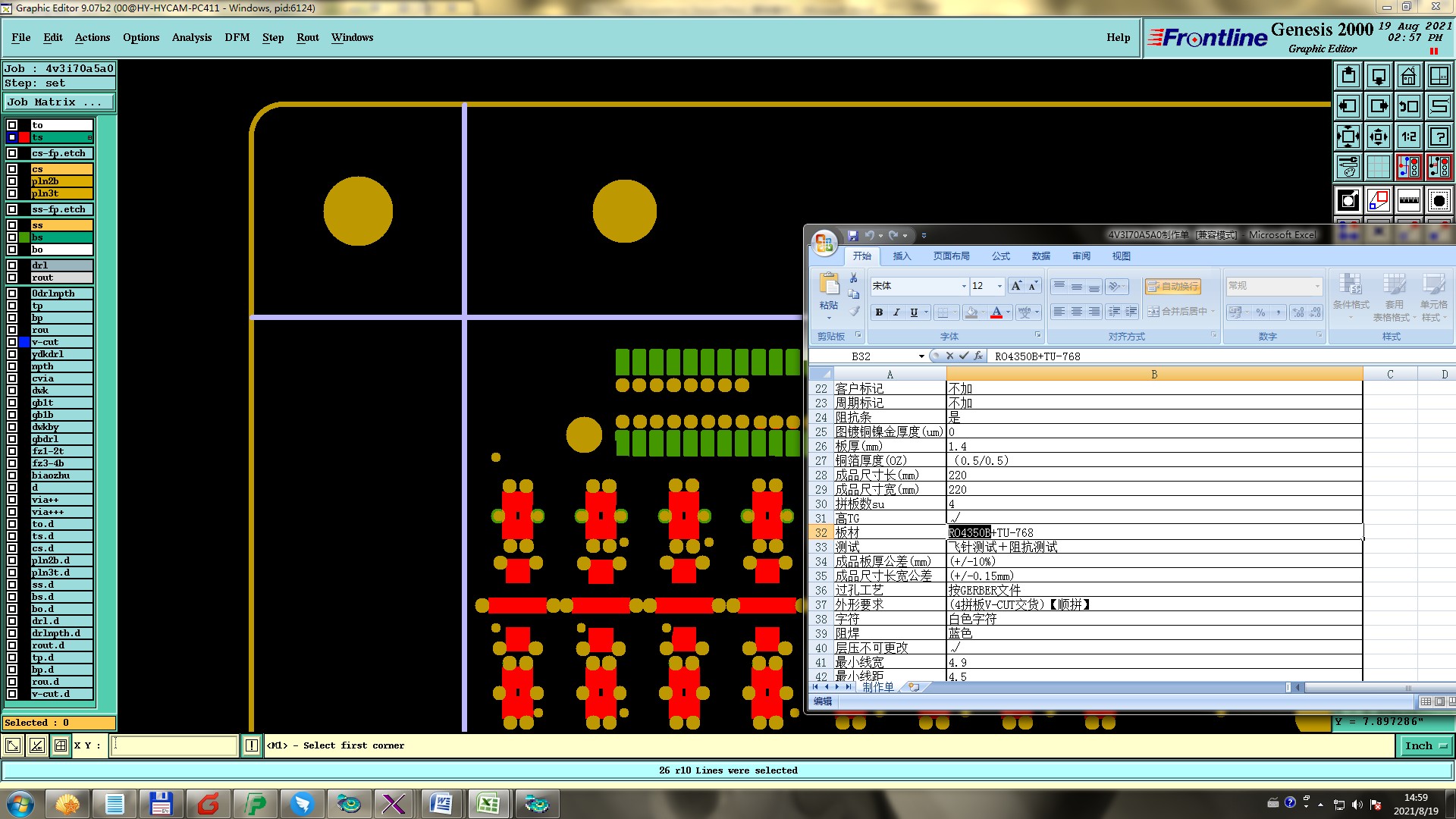Open the font size 12 dropdown
Image resolution: width=1456 pixels, height=819 pixels.
tap(999, 286)
